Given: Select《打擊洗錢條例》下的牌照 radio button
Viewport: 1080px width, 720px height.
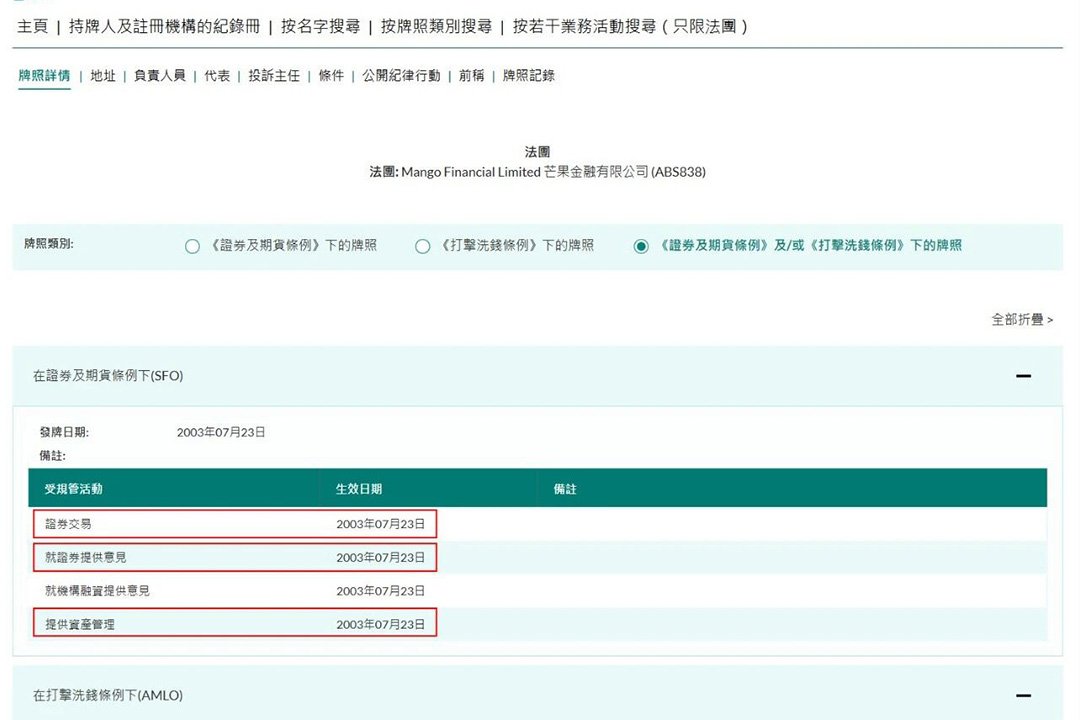Looking at the screenshot, I should [x=423, y=246].
